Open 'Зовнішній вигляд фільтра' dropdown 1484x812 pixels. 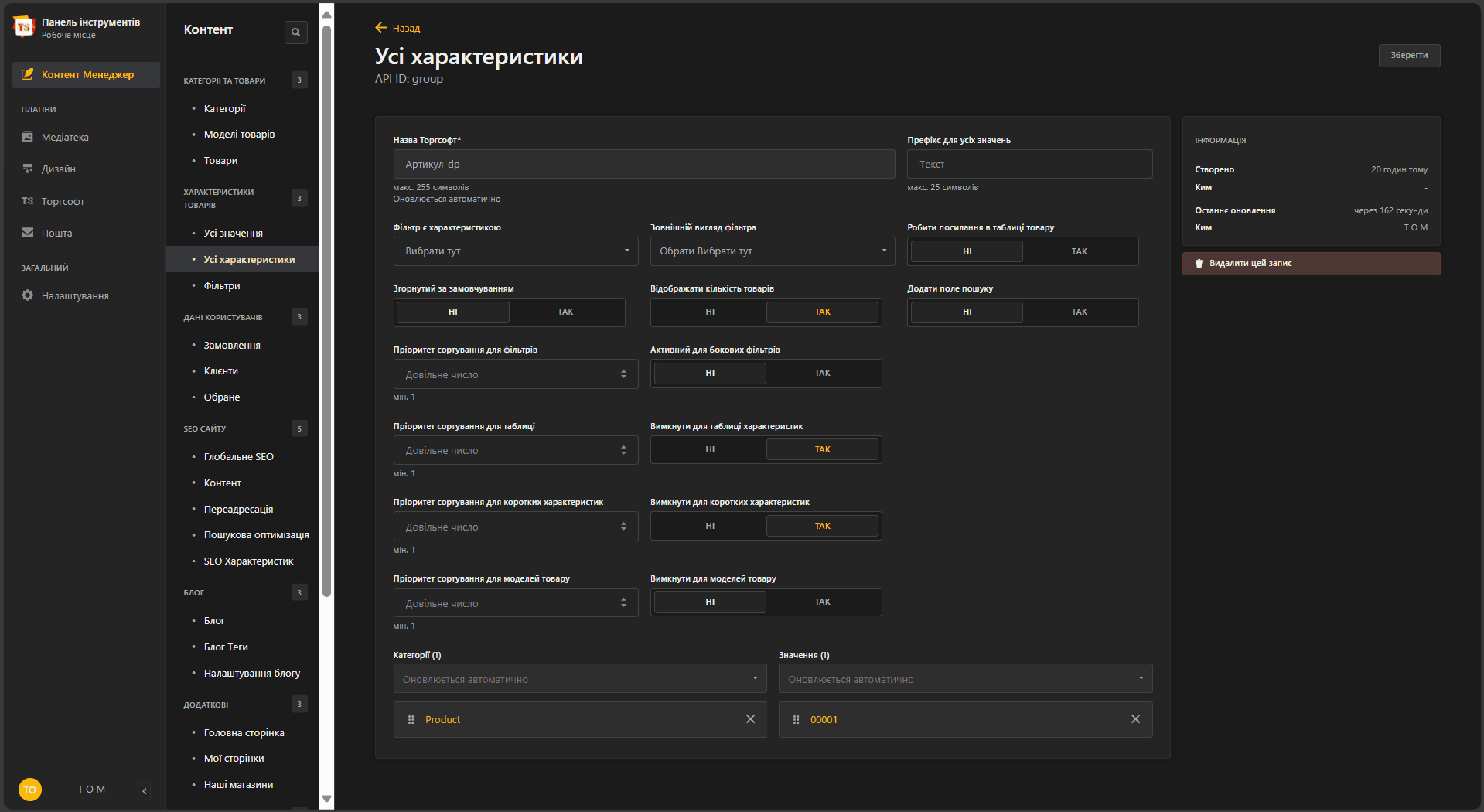point(773,251)
